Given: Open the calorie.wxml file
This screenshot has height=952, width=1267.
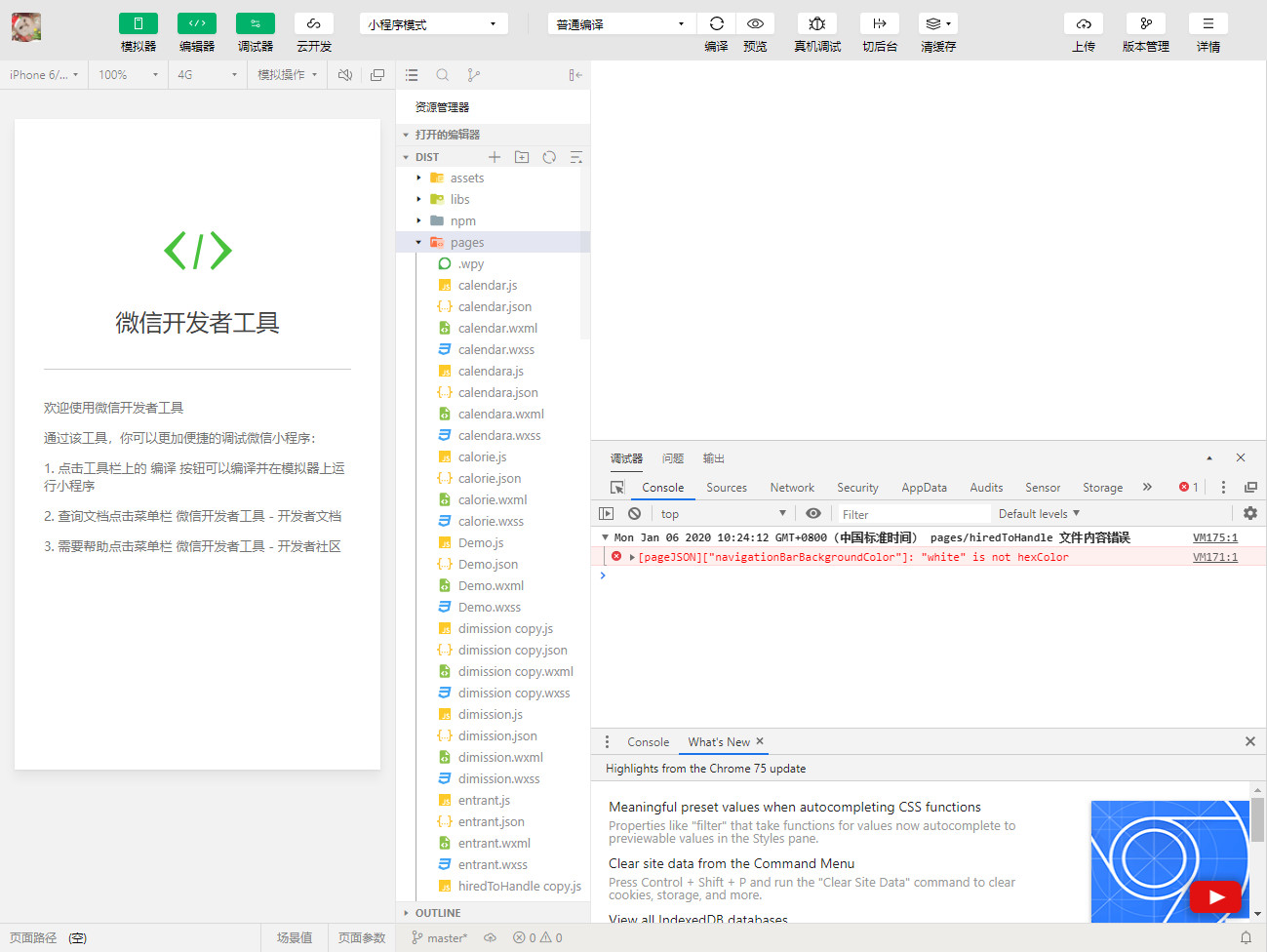Looking at the screenshot, I should tap(493, 499).
